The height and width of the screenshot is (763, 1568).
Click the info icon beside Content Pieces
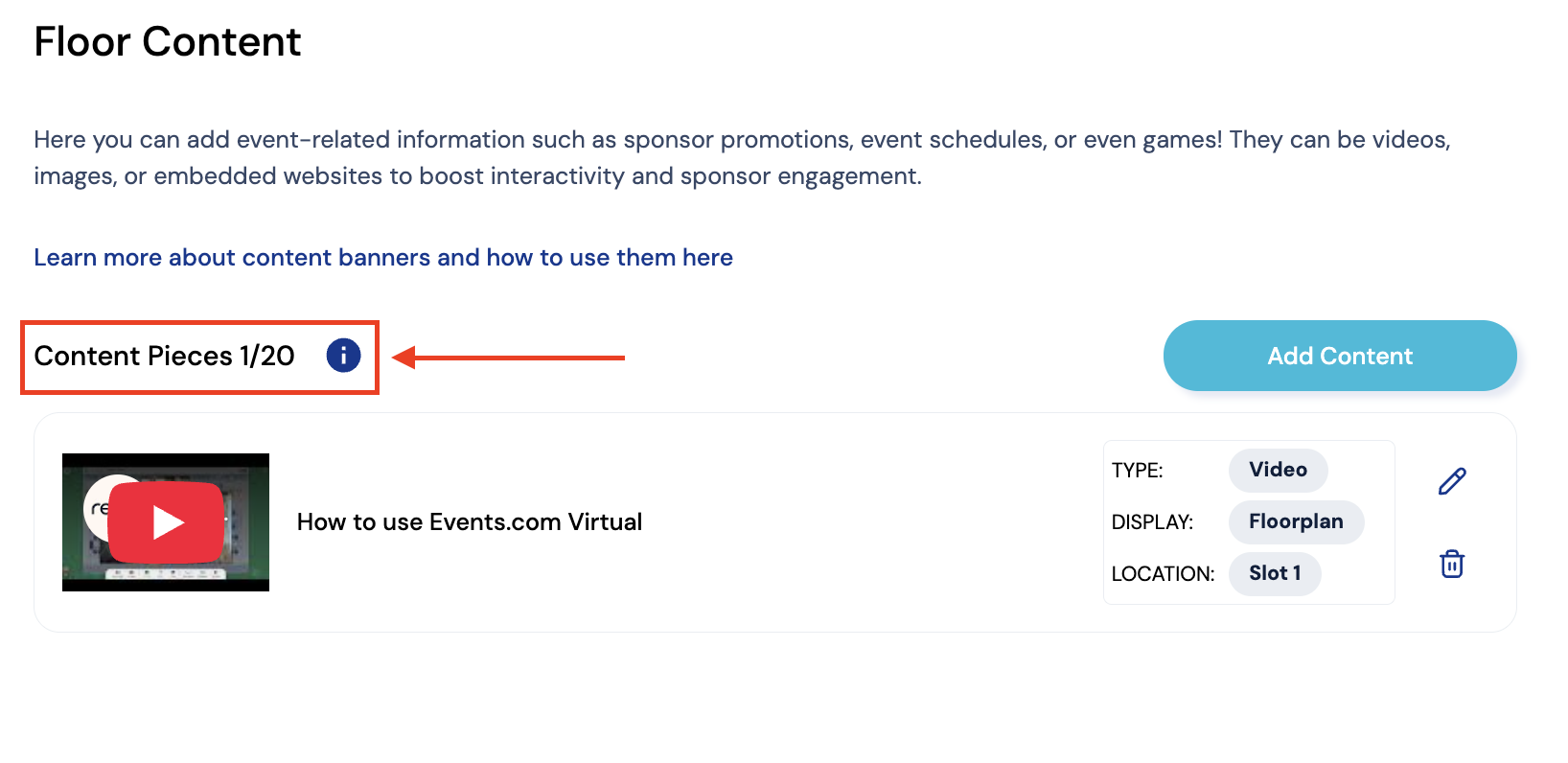click(x=343, y=356)
